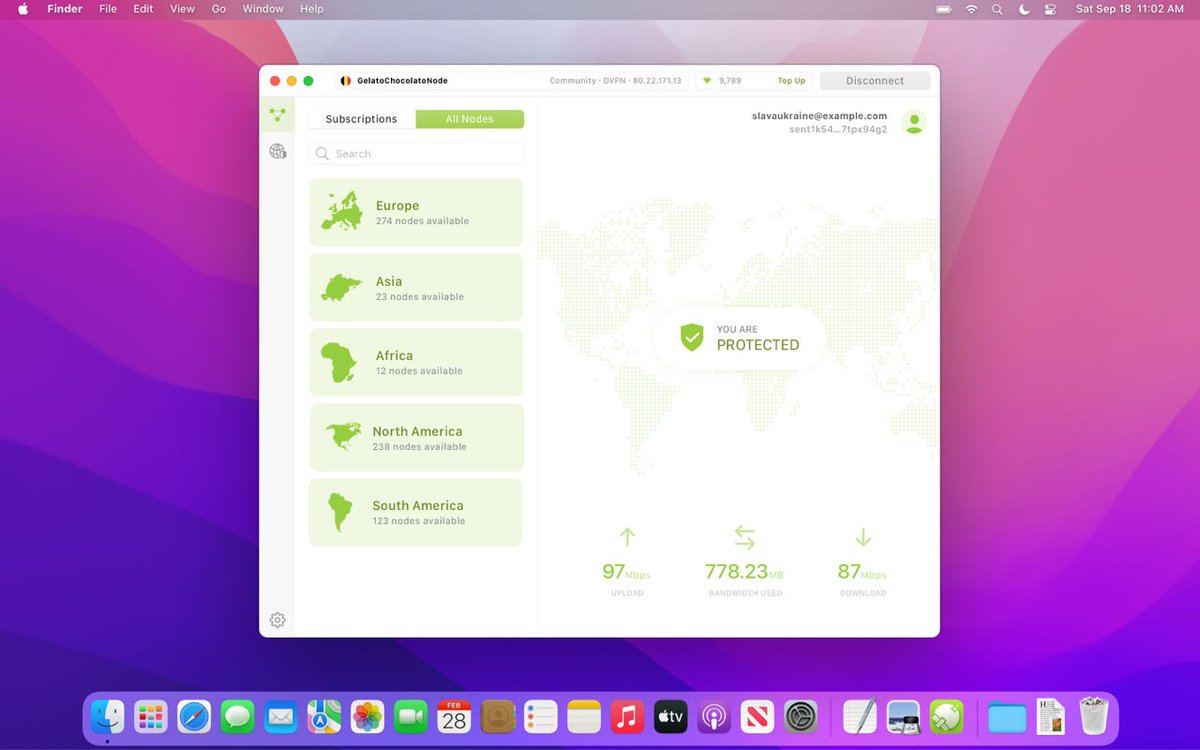Open the Window menu in menu bar
1200x750 pixels.
[262, 8]
